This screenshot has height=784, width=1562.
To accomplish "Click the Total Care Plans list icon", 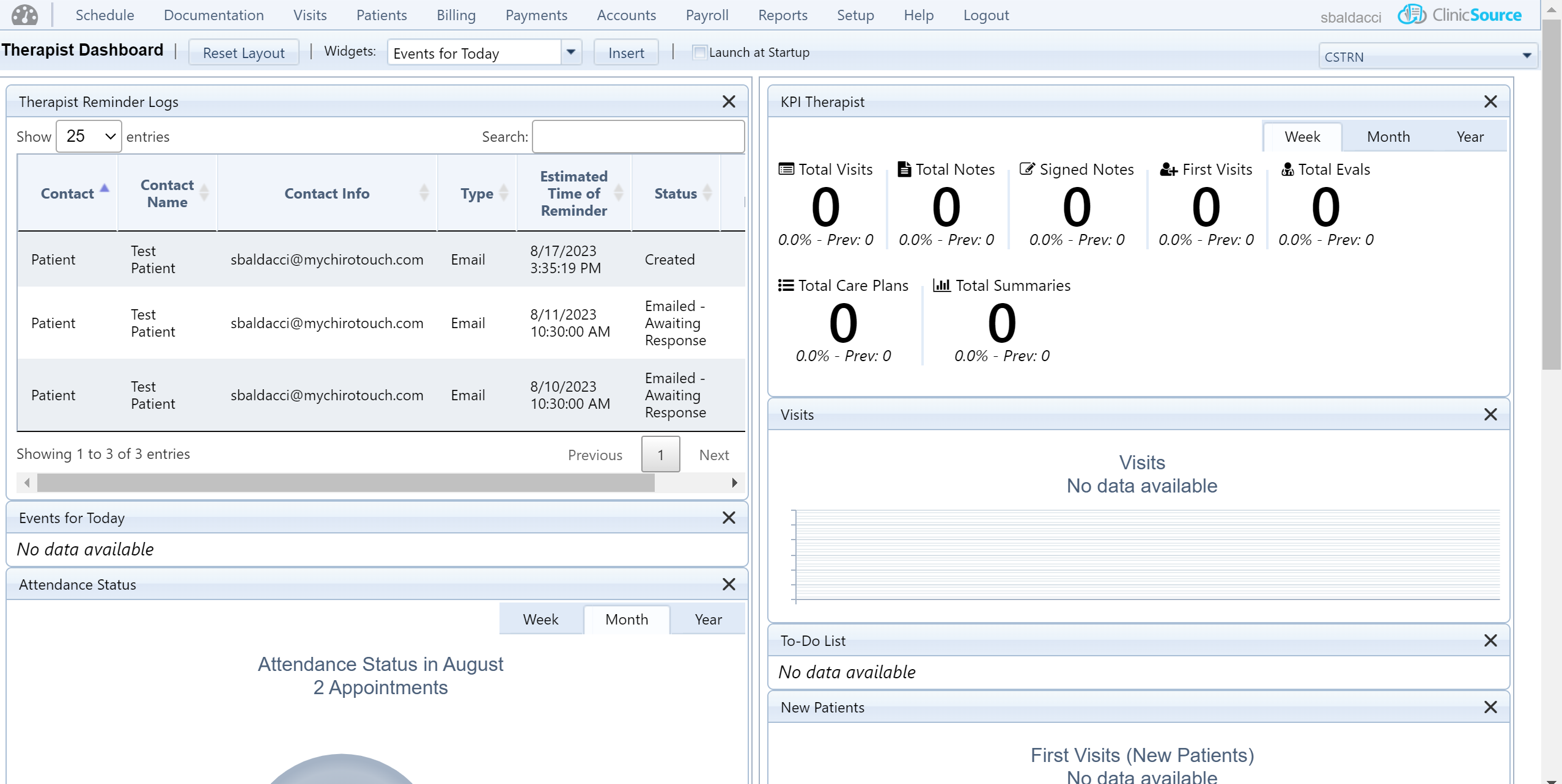I will pos(786,285).
